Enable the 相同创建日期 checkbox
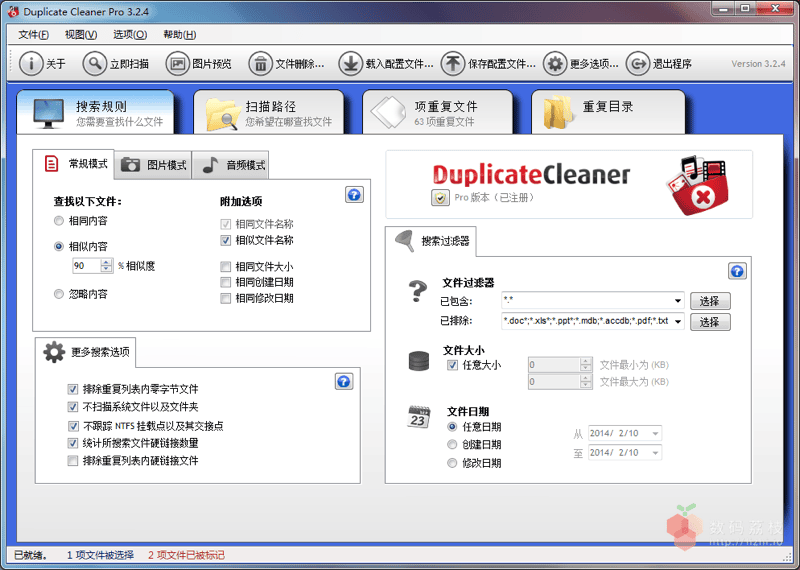 click(226, 282)
